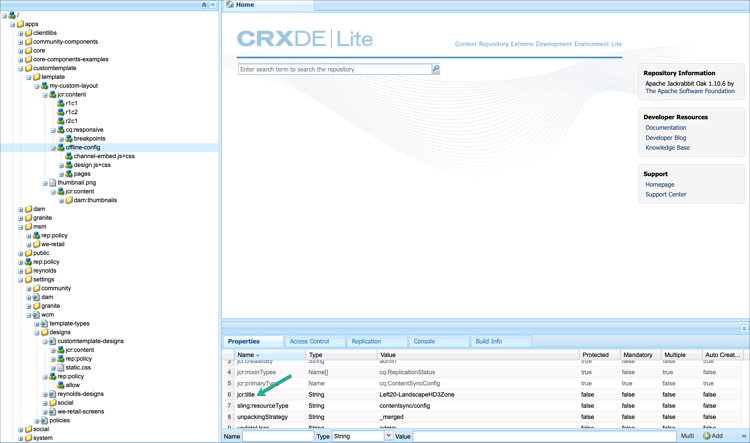Expand the community-components folder
This screenshot has height=443, width=750.
[21, 42]
